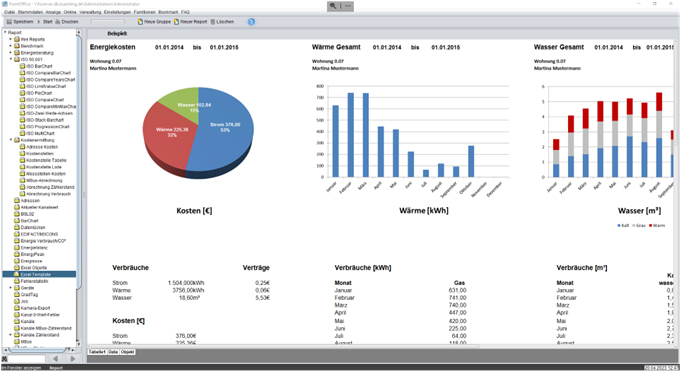
Task: Select the ISO BarChart report
Action: 36,66
